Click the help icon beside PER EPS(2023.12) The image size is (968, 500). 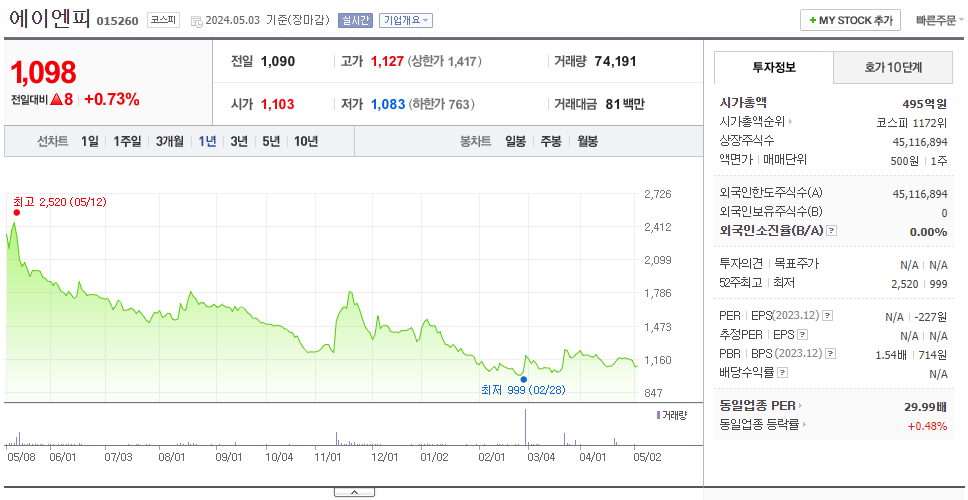[828, 315]
